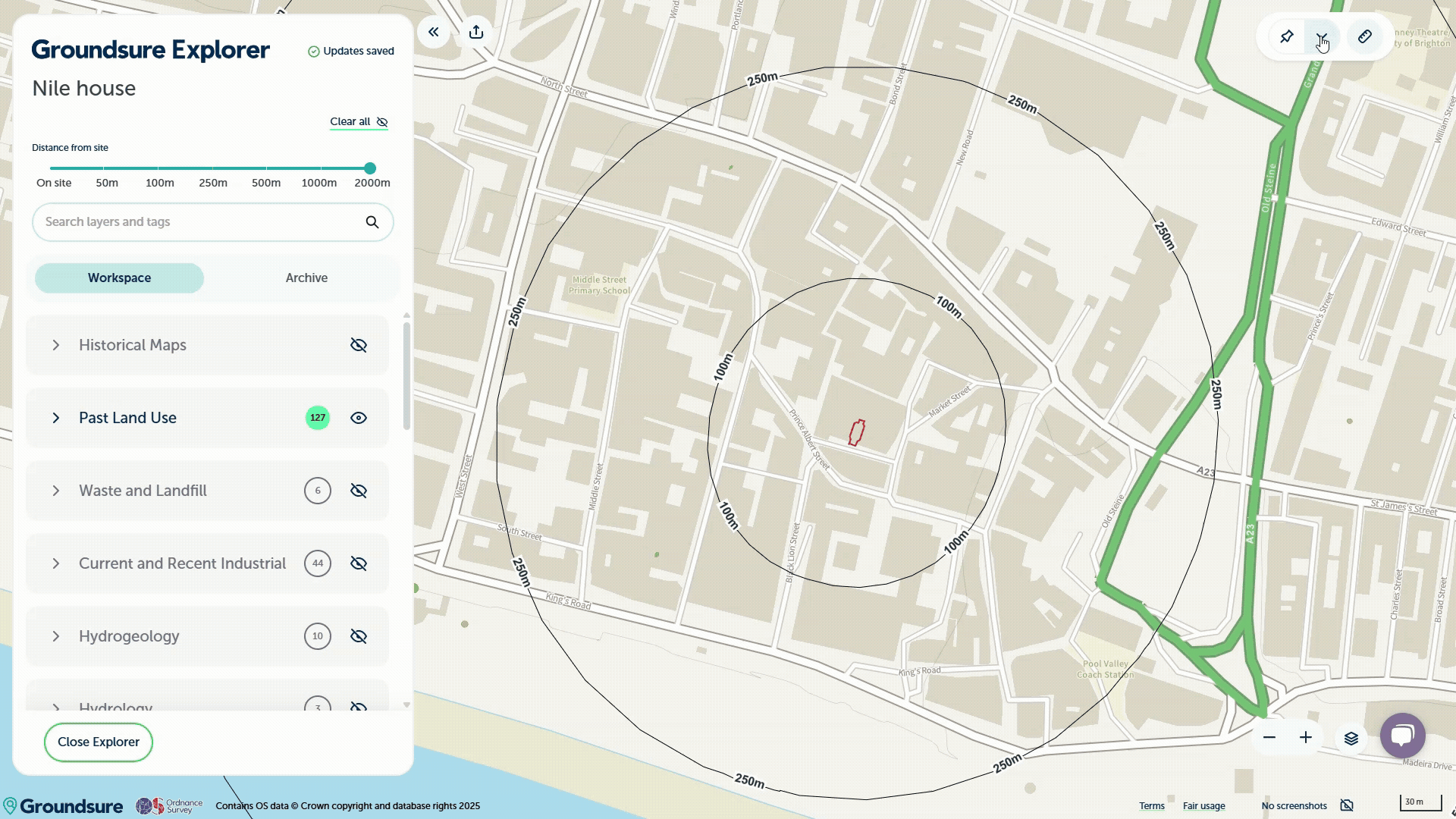Click the search magnifier in layers search
Image resolution: width=1456 pixels, height=819 pixels.
click(x=372, y=221)
